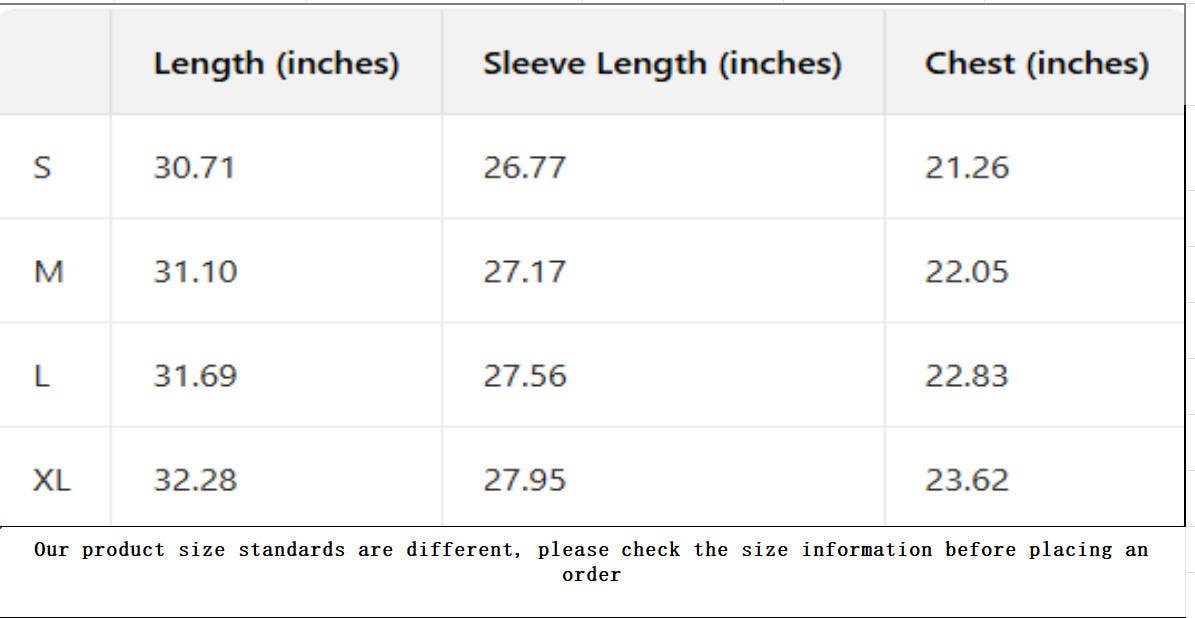Click the Length (inches) column header

pos(276,64)
